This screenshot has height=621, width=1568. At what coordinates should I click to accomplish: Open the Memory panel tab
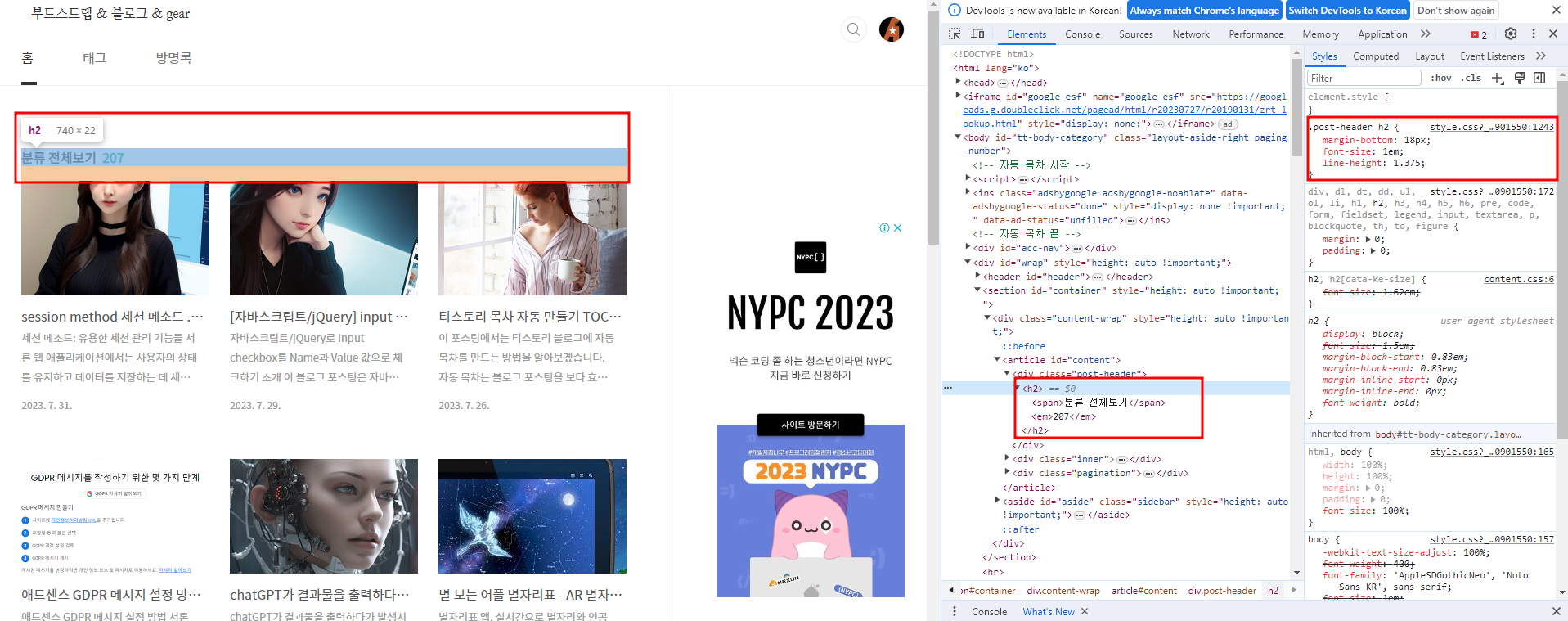tap(1320, 34)
